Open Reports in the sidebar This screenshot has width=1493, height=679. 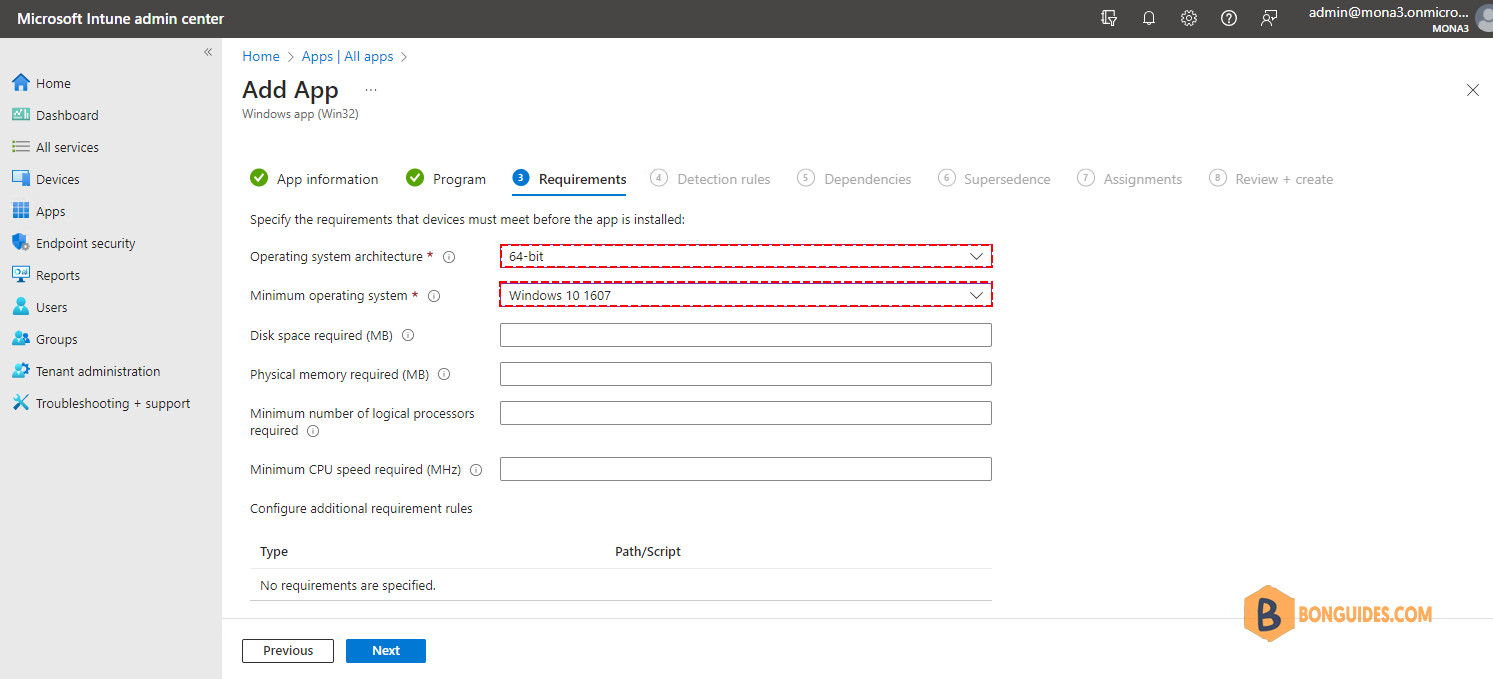tap(57, 275)
